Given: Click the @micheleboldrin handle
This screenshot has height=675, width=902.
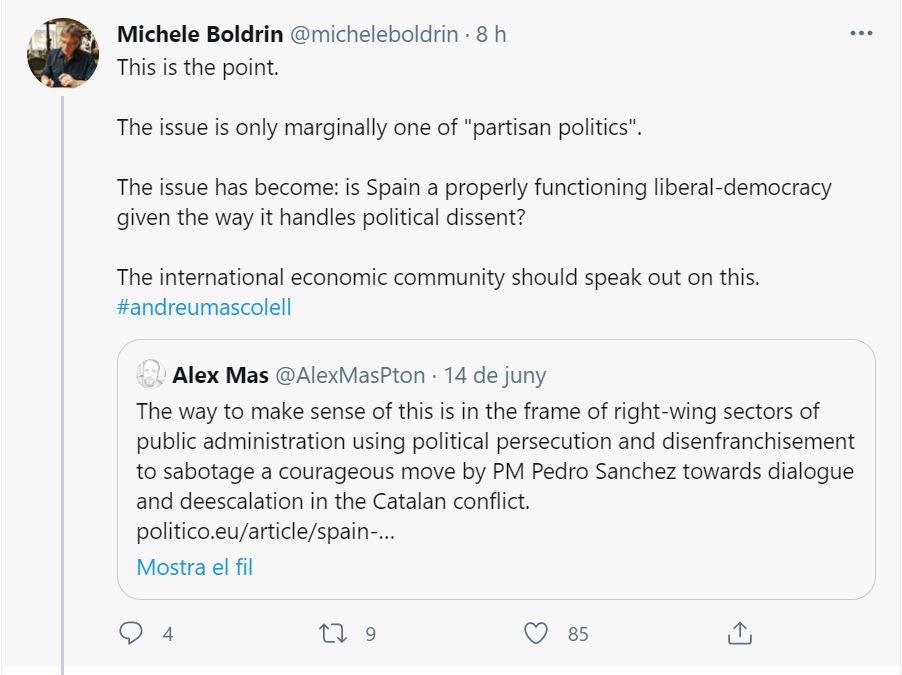Looking at the screenshot, I should click(373, 34).
